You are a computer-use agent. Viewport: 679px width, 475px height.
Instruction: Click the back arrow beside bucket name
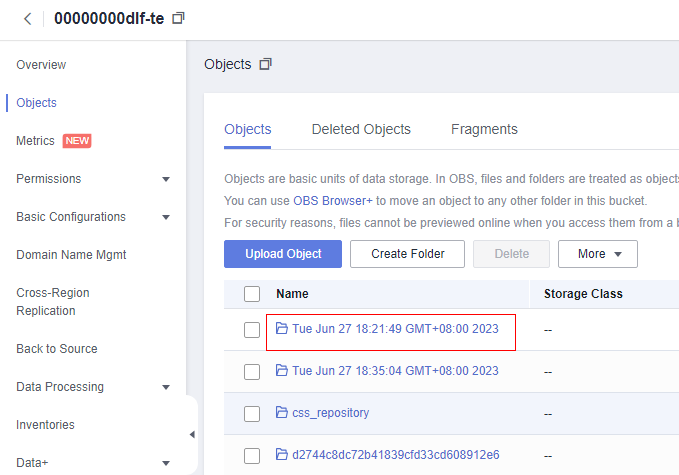pyautogui.click(x=27, y=19)
